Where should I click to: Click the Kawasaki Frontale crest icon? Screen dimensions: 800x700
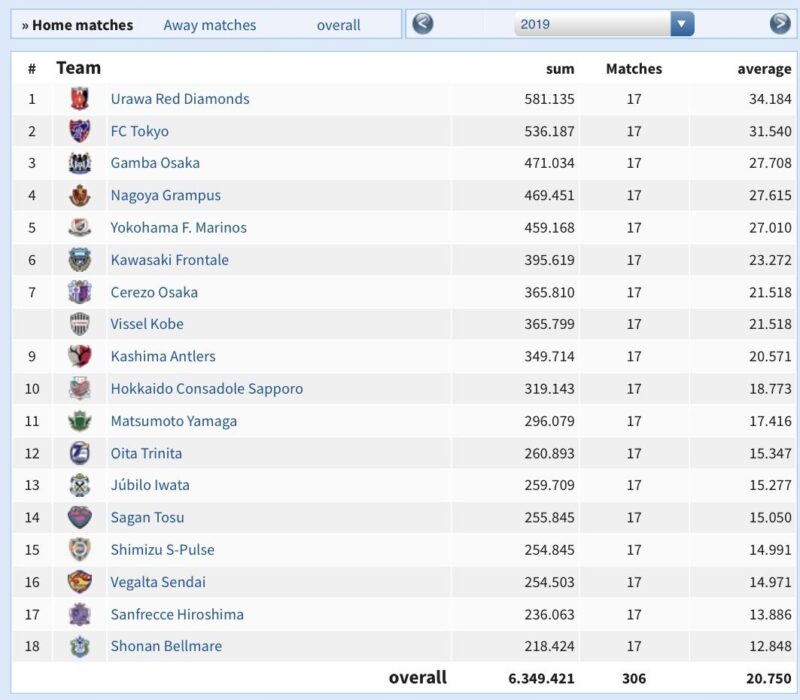click(x=80, y=260)
